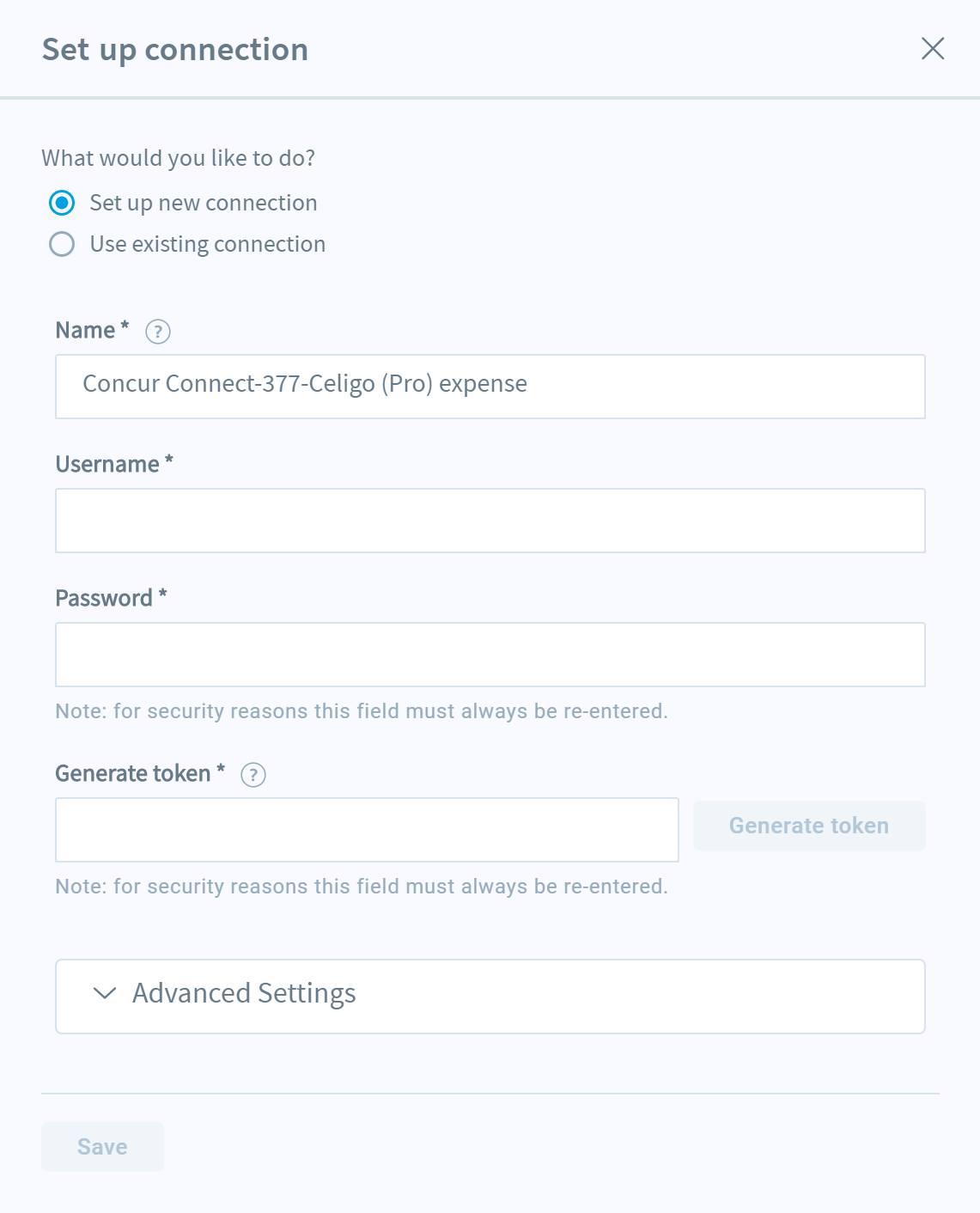This screenshot has width=980, height=1213.
Task: Click the Advanced Settings section title
Action: (x=244, y=994)
